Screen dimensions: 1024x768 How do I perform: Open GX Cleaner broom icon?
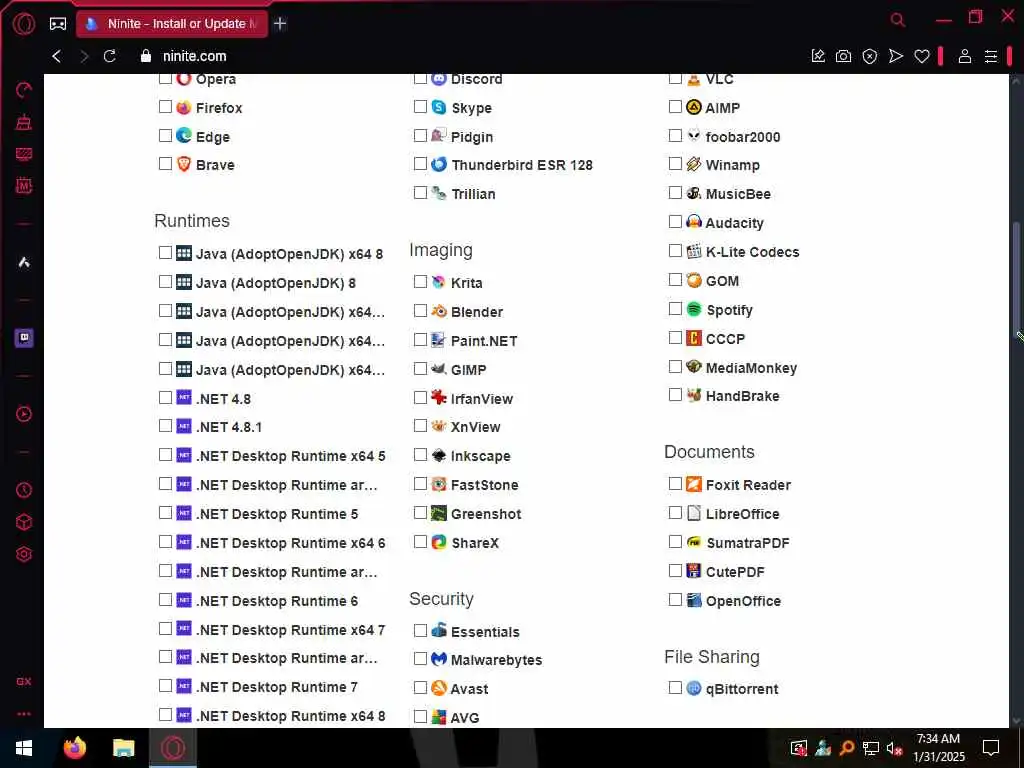click(24, 121)
